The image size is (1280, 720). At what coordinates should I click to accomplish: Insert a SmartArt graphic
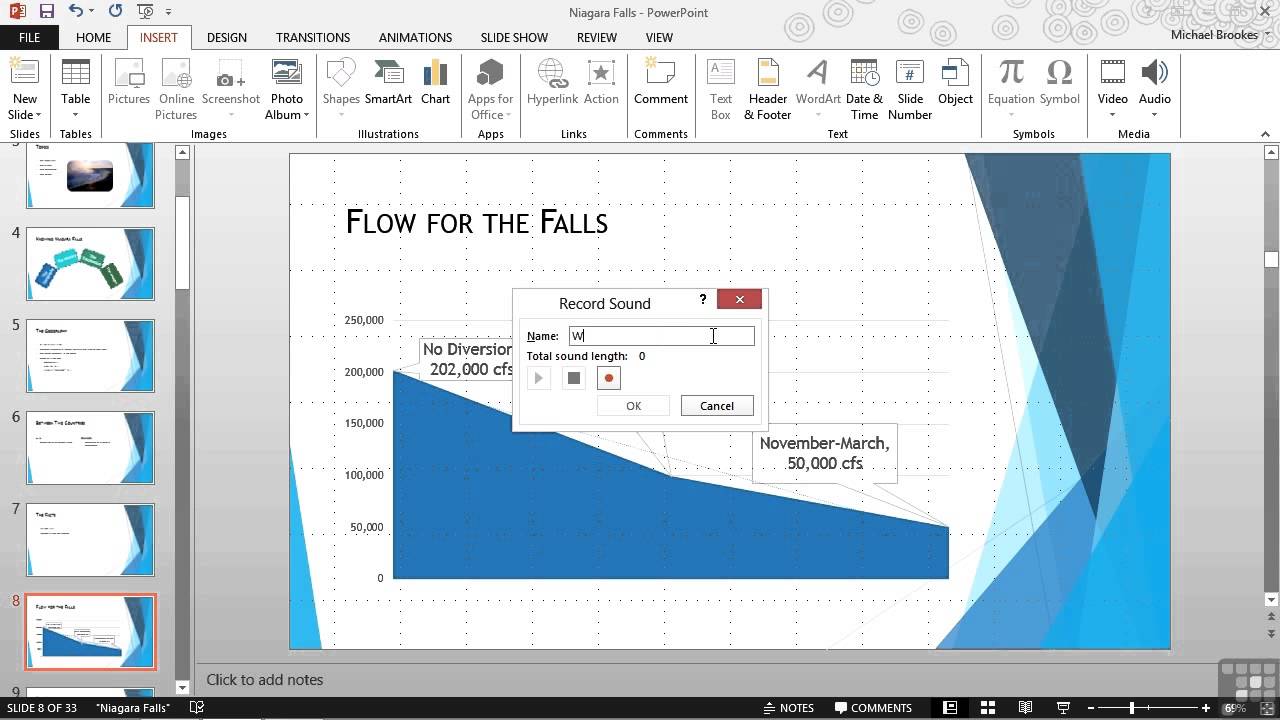[x=388, y=82]
